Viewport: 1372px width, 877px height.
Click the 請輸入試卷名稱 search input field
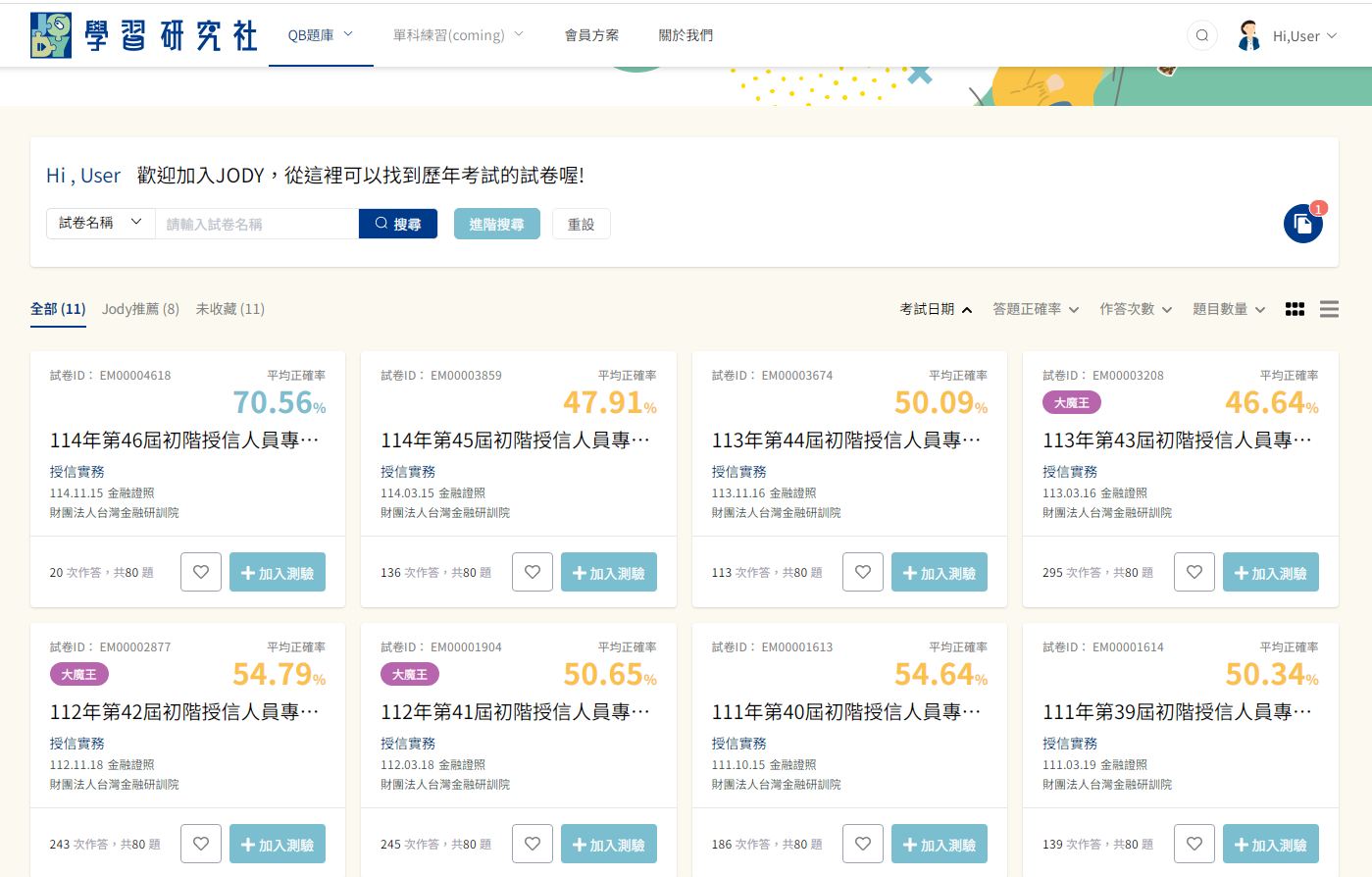pos(256,224)
